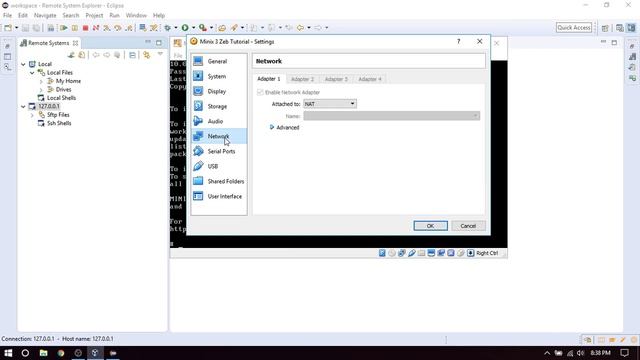Image resolution: width=640 pixels, height=360 pixels.
Task: Open the Run button dropdown arrow
Action: pyautogui.click(x=193, y=28)
